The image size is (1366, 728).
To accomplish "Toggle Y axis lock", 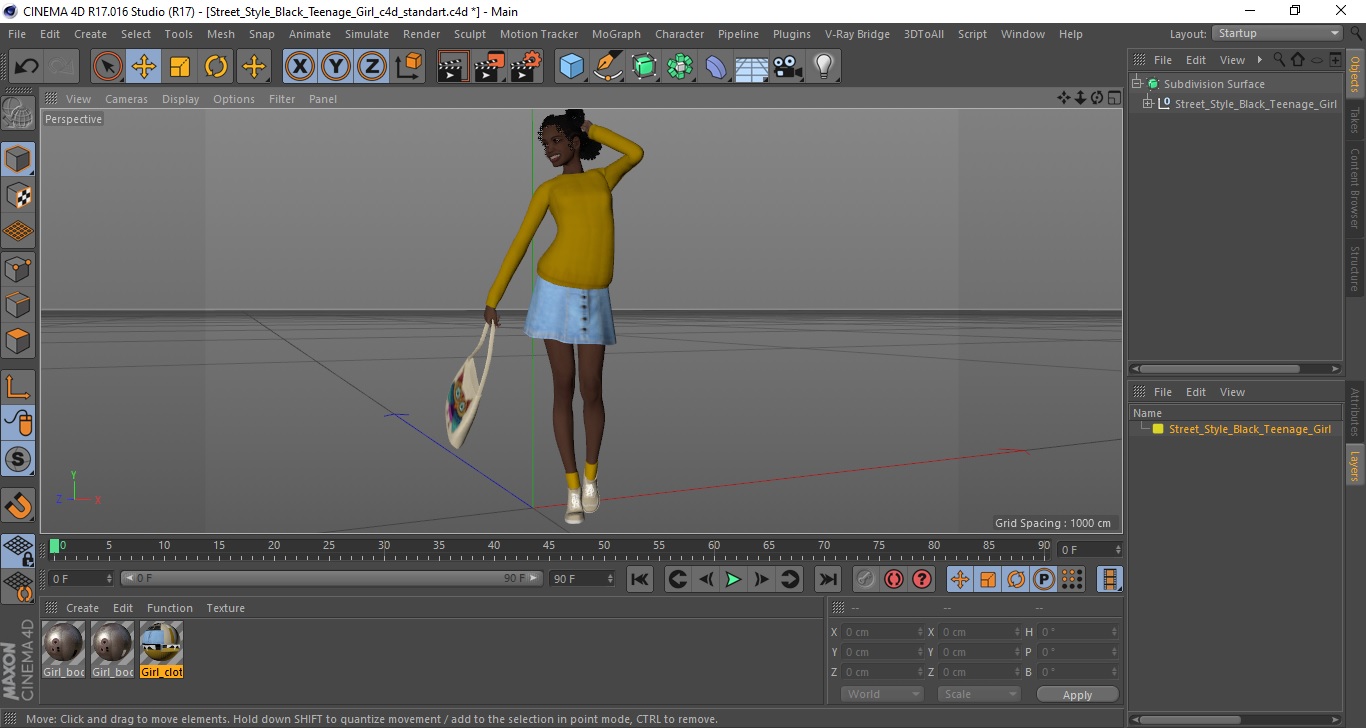I will (x=336, y=67).
